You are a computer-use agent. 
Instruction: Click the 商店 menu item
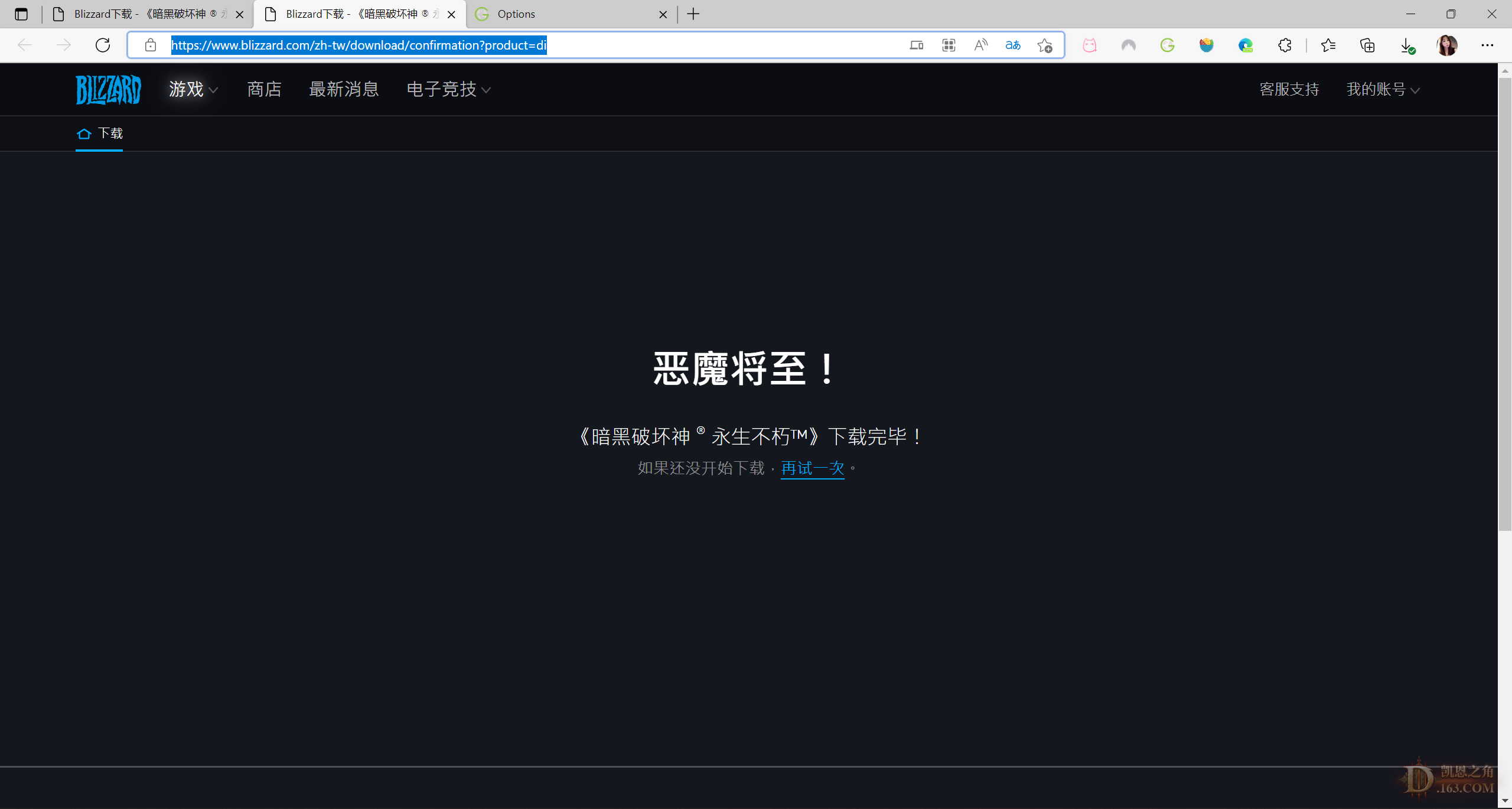264,90
